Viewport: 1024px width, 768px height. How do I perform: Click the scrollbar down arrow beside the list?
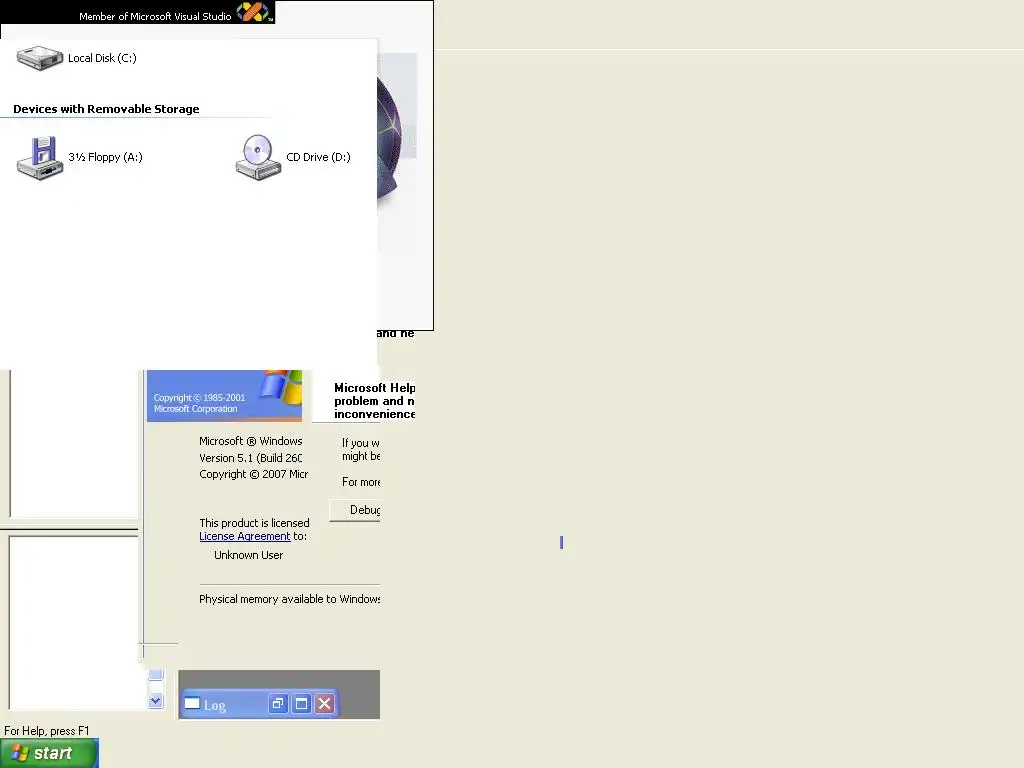[x=155, y=700]
